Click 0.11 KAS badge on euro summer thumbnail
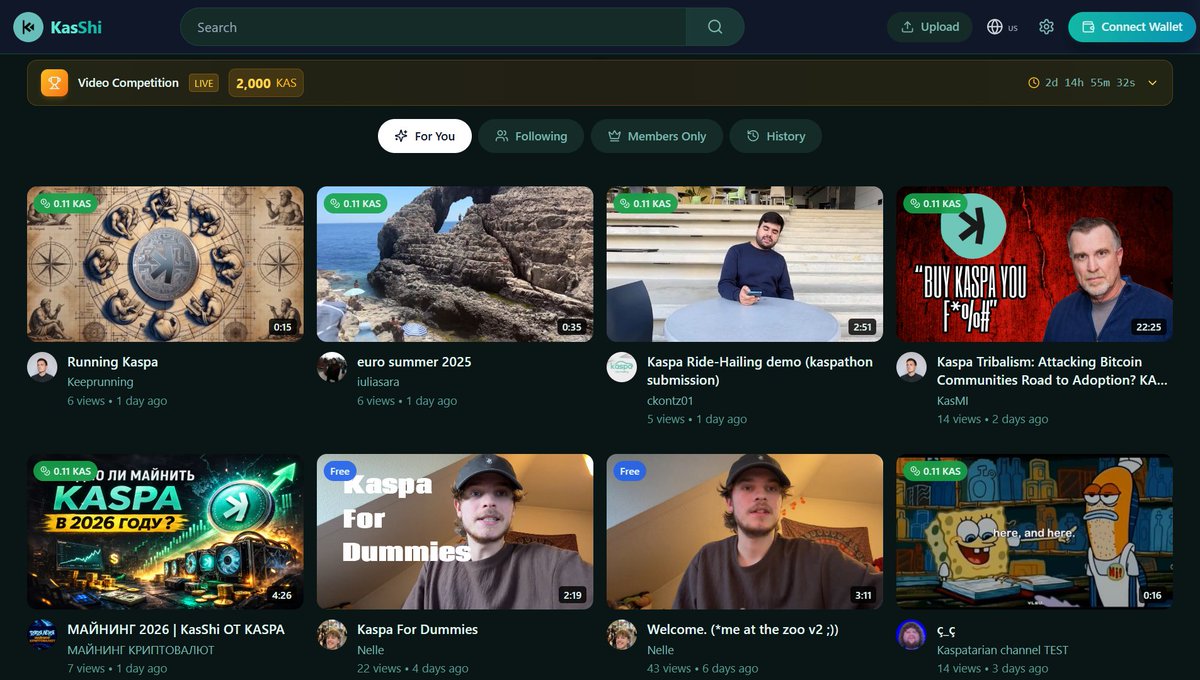The height and width of the screenshot is (680, 1200). (x=355, y=203)
